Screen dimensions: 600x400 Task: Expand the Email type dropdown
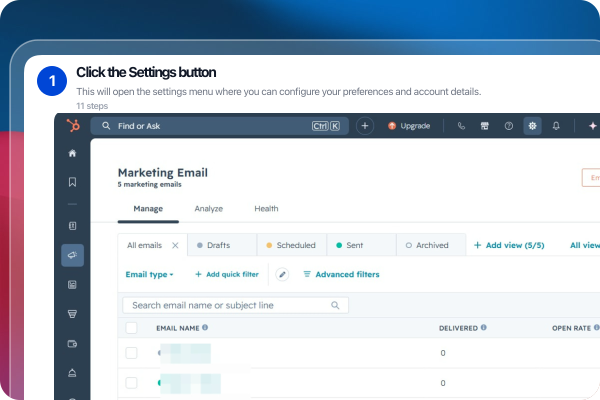[x=150, y=274]
